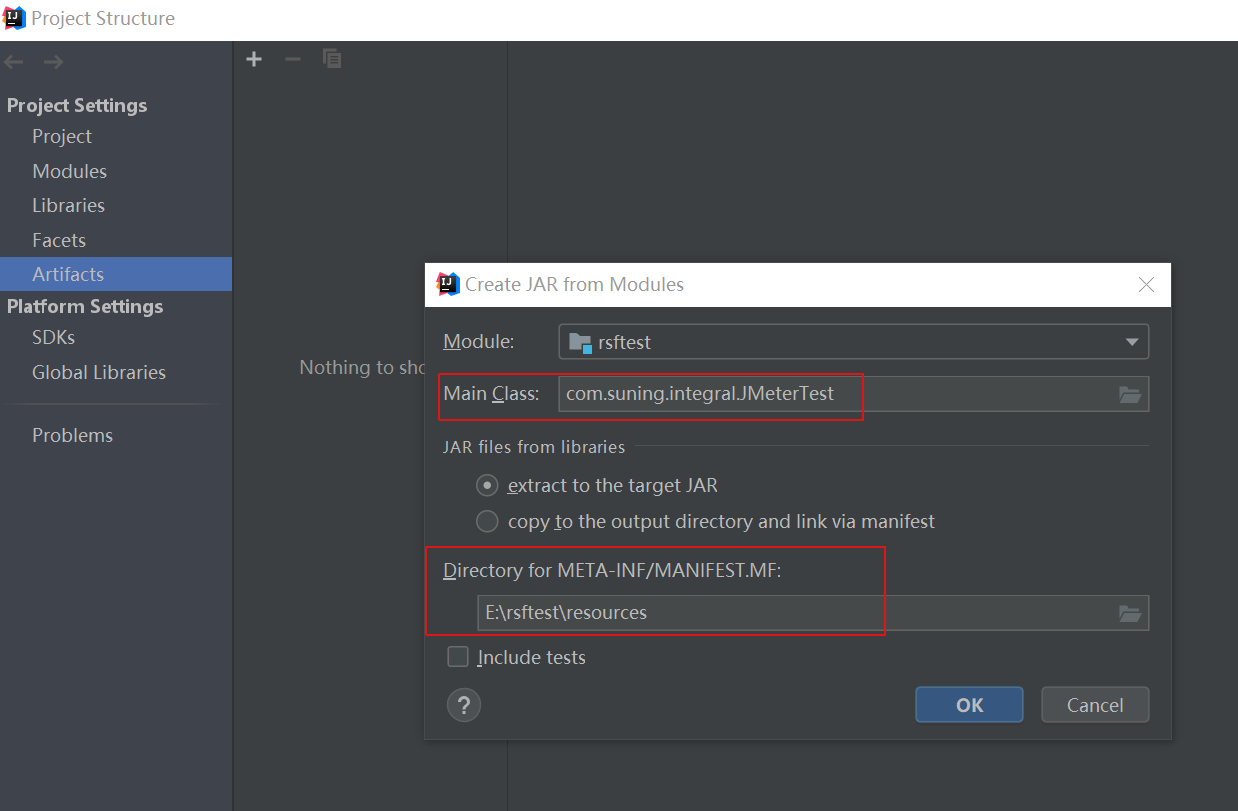Open the SDKs section under Platform Settings

[53, 337]
